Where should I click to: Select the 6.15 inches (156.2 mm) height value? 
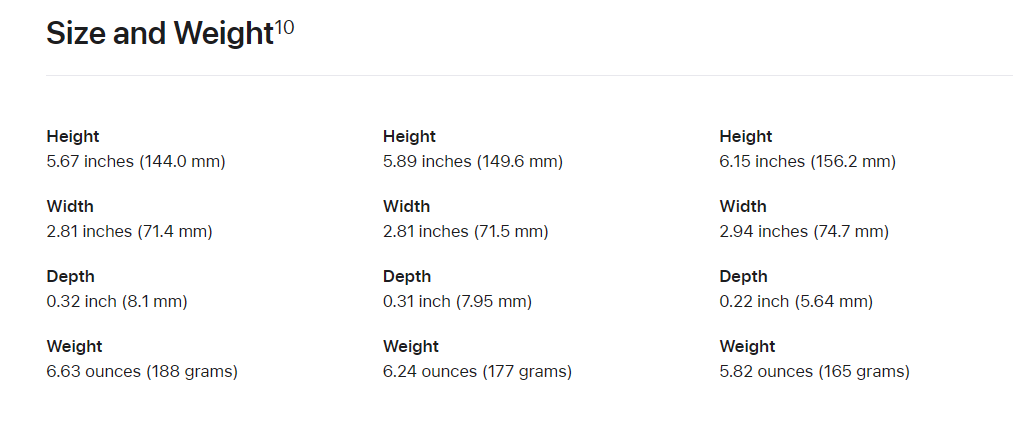pos(807,162)
